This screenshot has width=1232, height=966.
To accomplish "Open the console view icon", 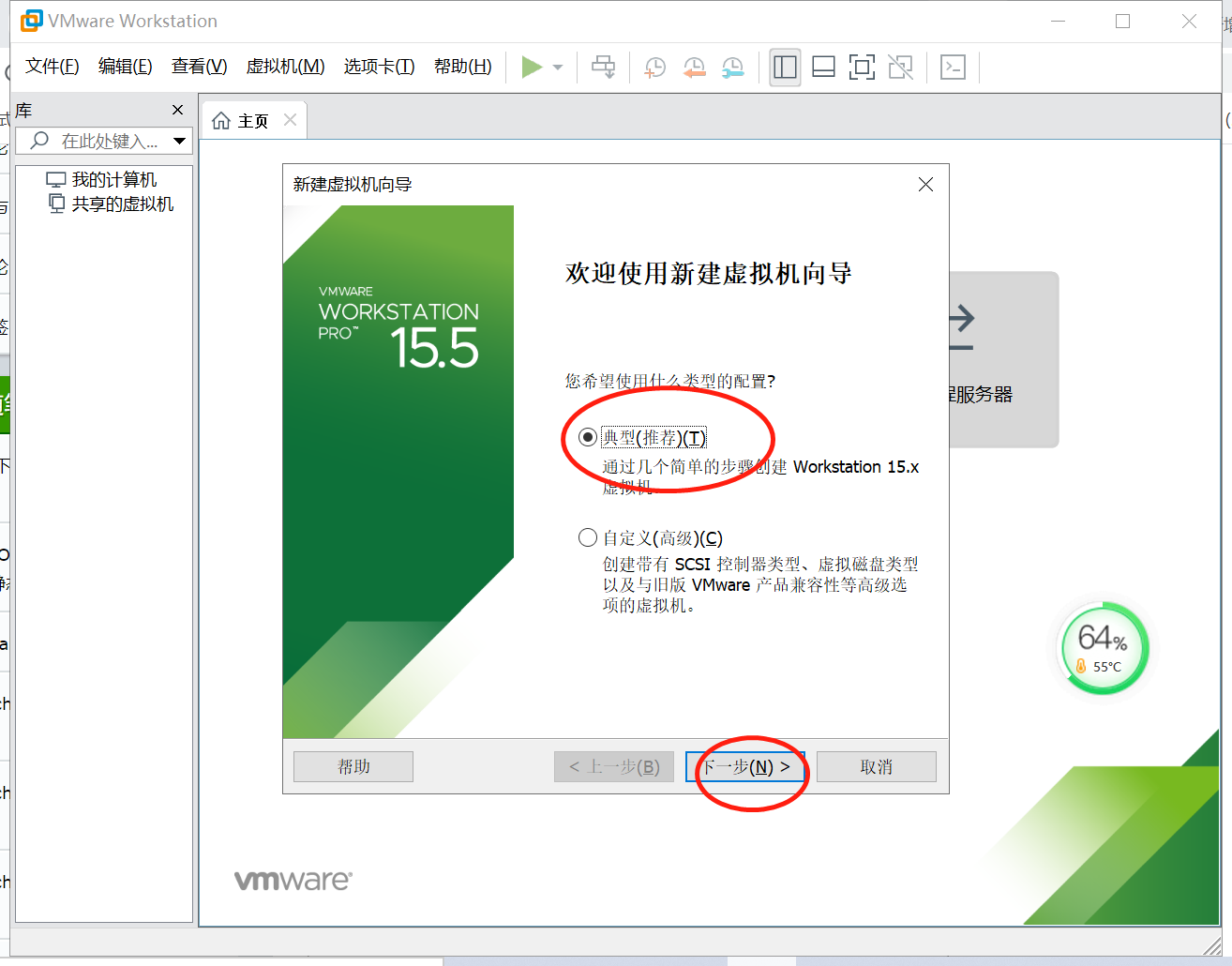I will pos(953,67).
